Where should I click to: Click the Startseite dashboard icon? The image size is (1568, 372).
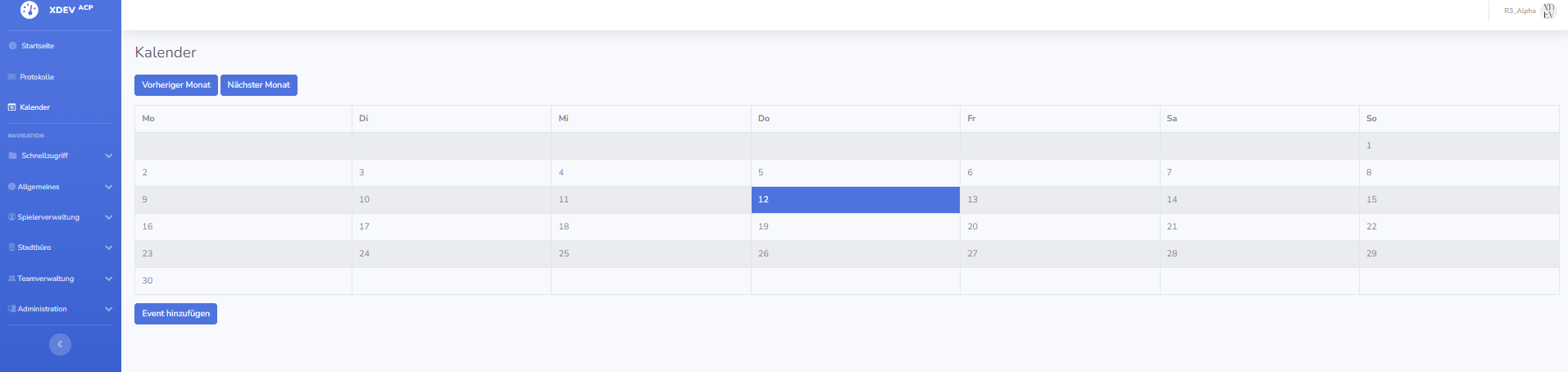12,46
